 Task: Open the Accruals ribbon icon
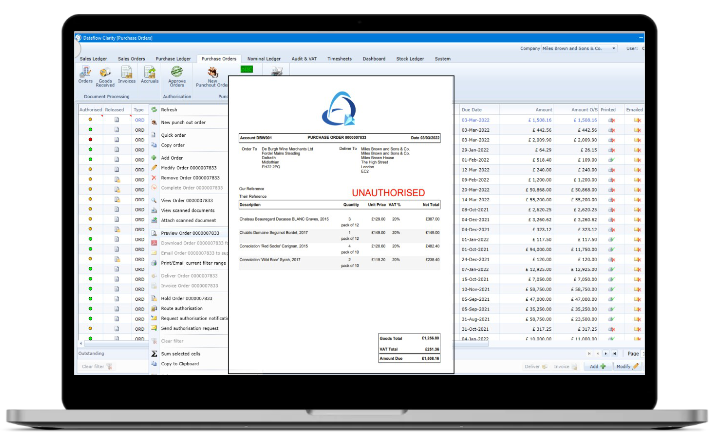[x=150, y=75]
